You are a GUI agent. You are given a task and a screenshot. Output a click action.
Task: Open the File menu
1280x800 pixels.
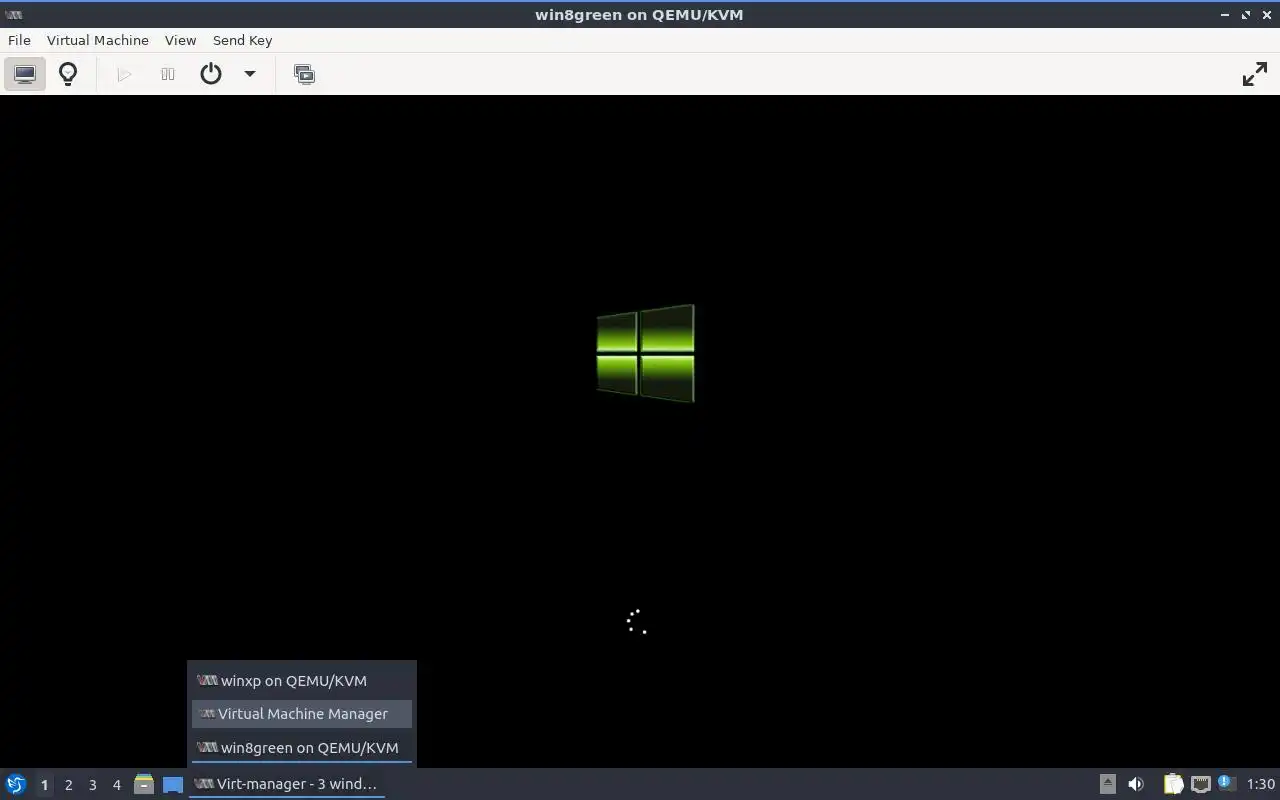[x=19, y=40]
